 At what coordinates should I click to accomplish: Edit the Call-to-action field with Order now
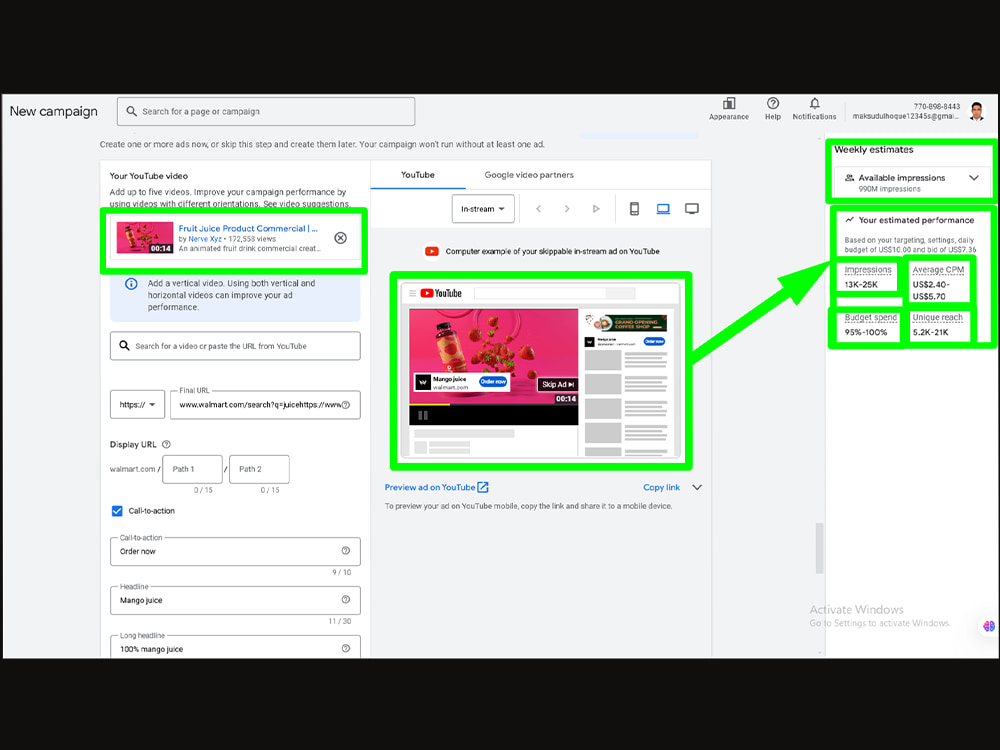[235, 551]
